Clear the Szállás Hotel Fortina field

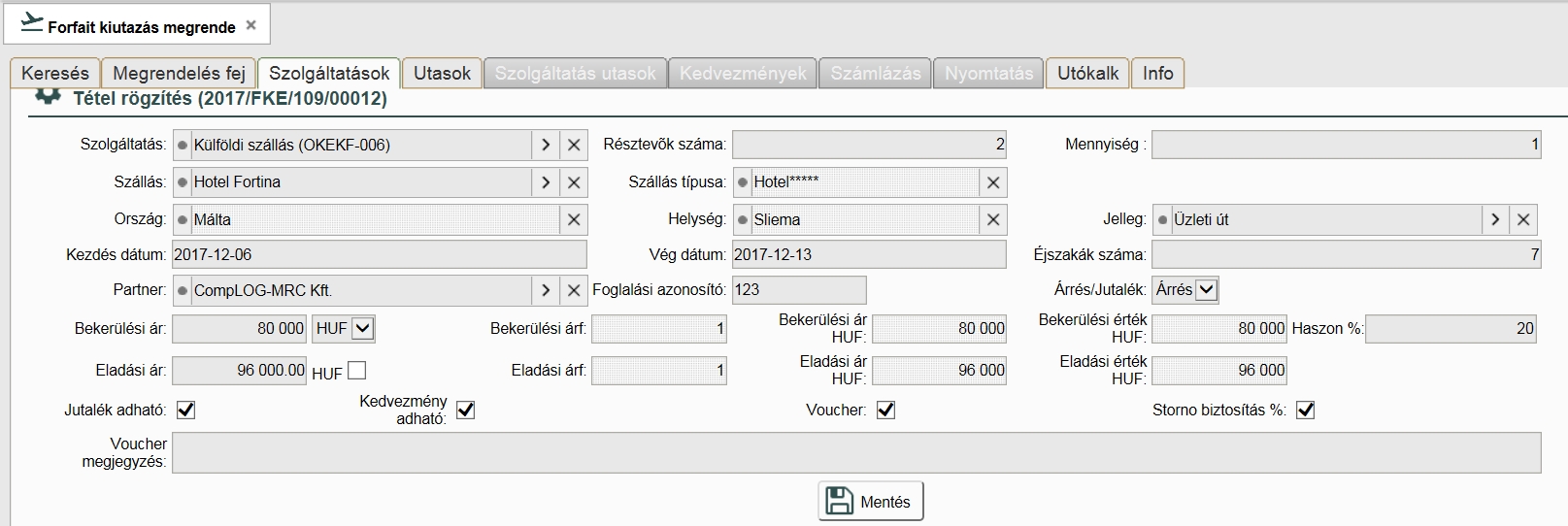574,182
